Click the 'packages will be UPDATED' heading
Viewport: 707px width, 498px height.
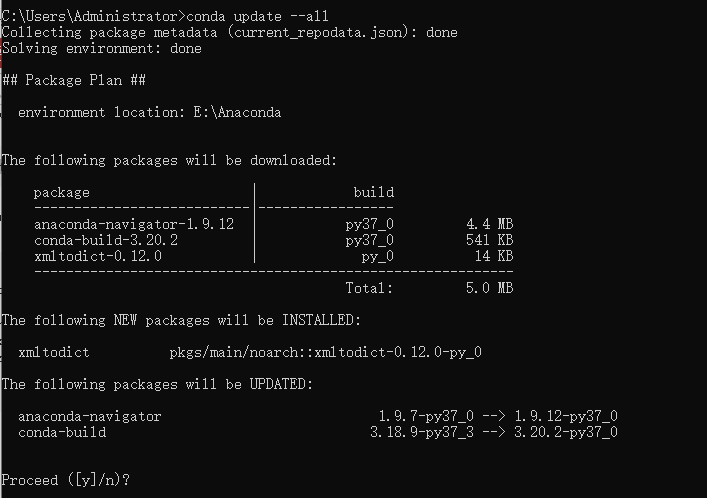pos(157,384)
